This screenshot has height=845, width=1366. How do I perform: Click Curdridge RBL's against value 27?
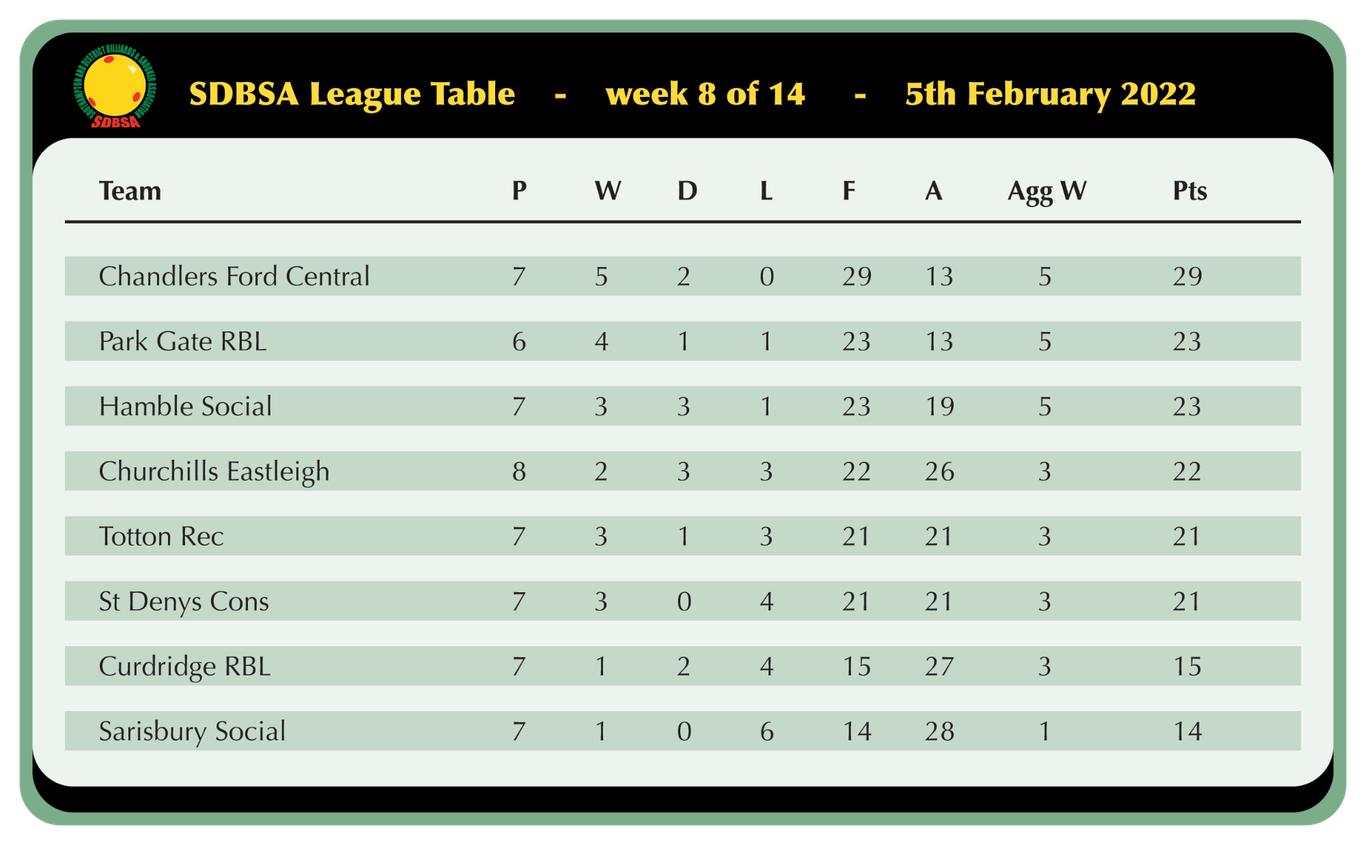939,666
